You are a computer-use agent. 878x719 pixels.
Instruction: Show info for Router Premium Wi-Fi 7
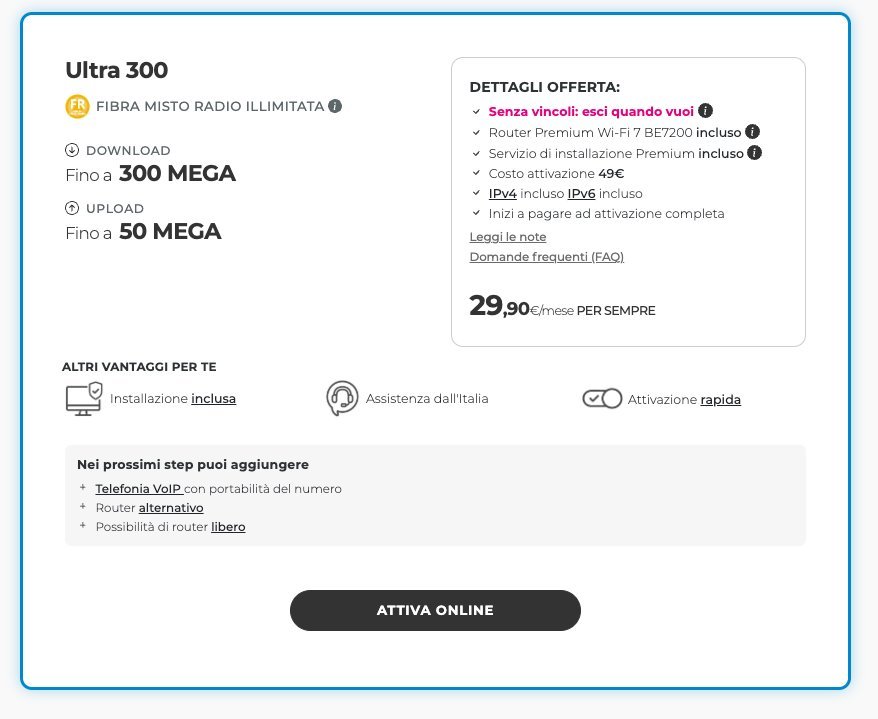point(753,131)
